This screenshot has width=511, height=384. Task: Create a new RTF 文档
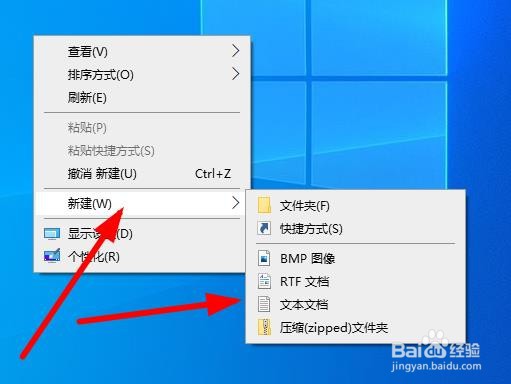click(355, 282)
